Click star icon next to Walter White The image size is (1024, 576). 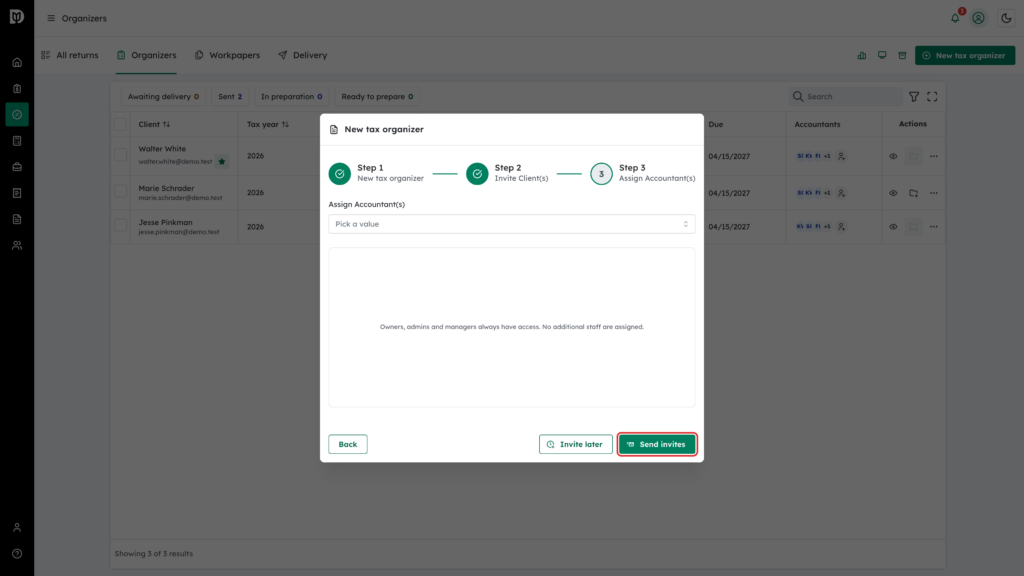tap(222, 161)
